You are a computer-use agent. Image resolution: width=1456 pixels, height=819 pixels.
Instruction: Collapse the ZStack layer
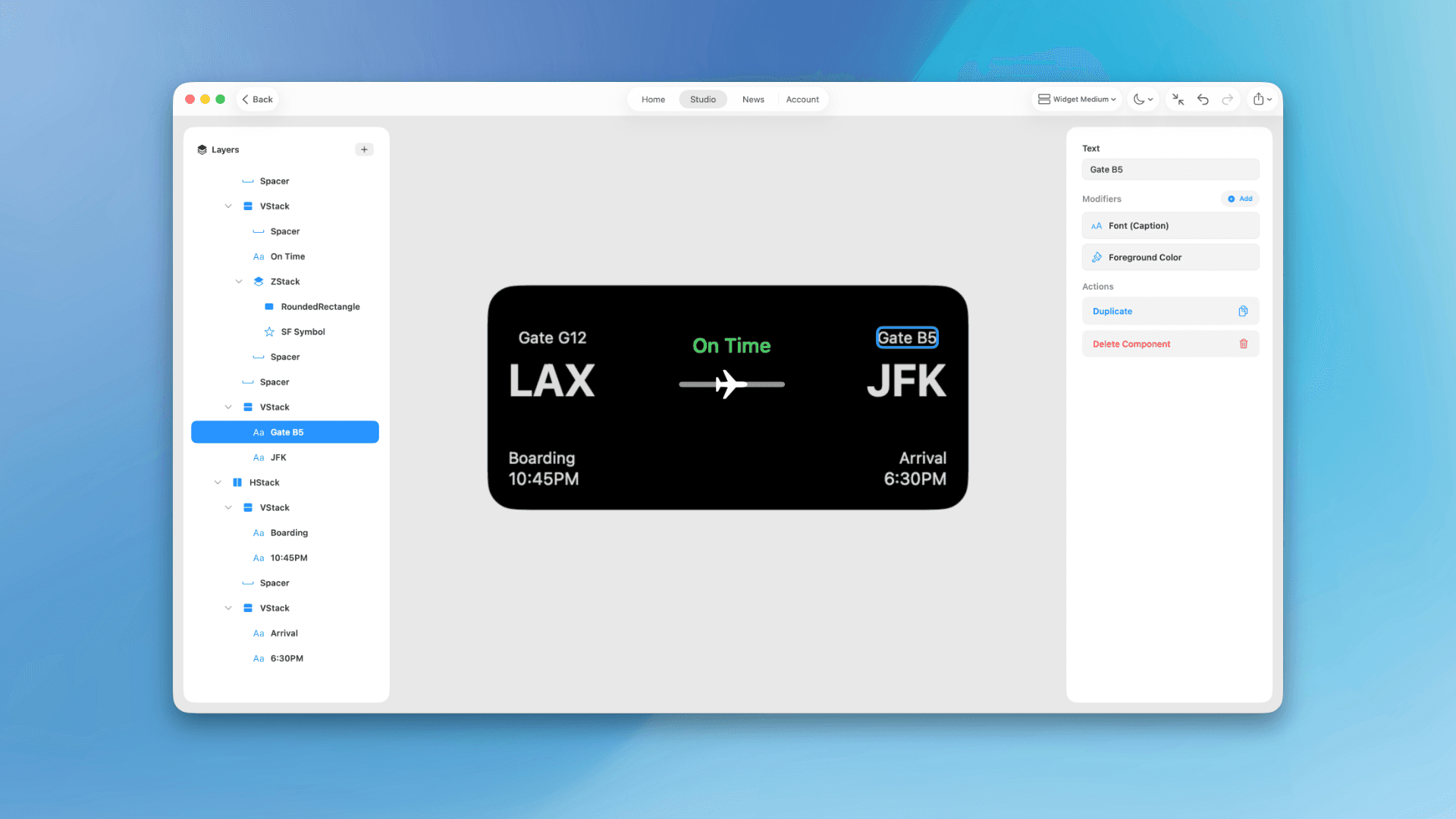pyautogui.click(x=239, y=281)
